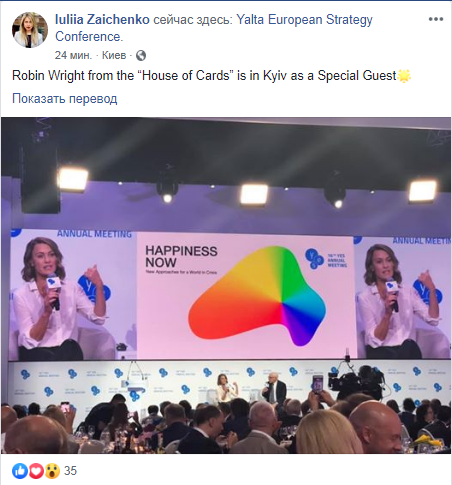Open the three-dots post options menu

[436, 19]
